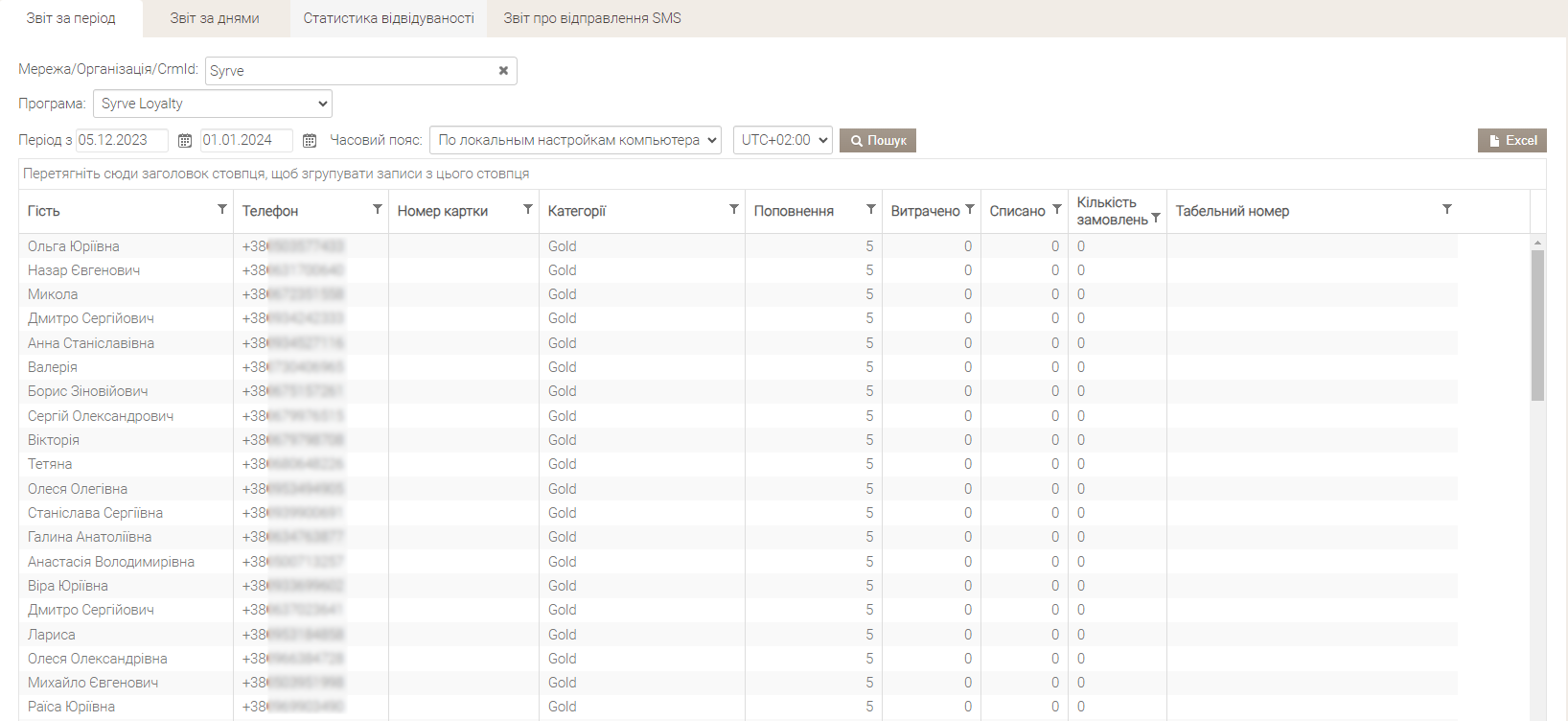Sort by Списано column header
1568x721 pixels.
tap(1017, 211)
